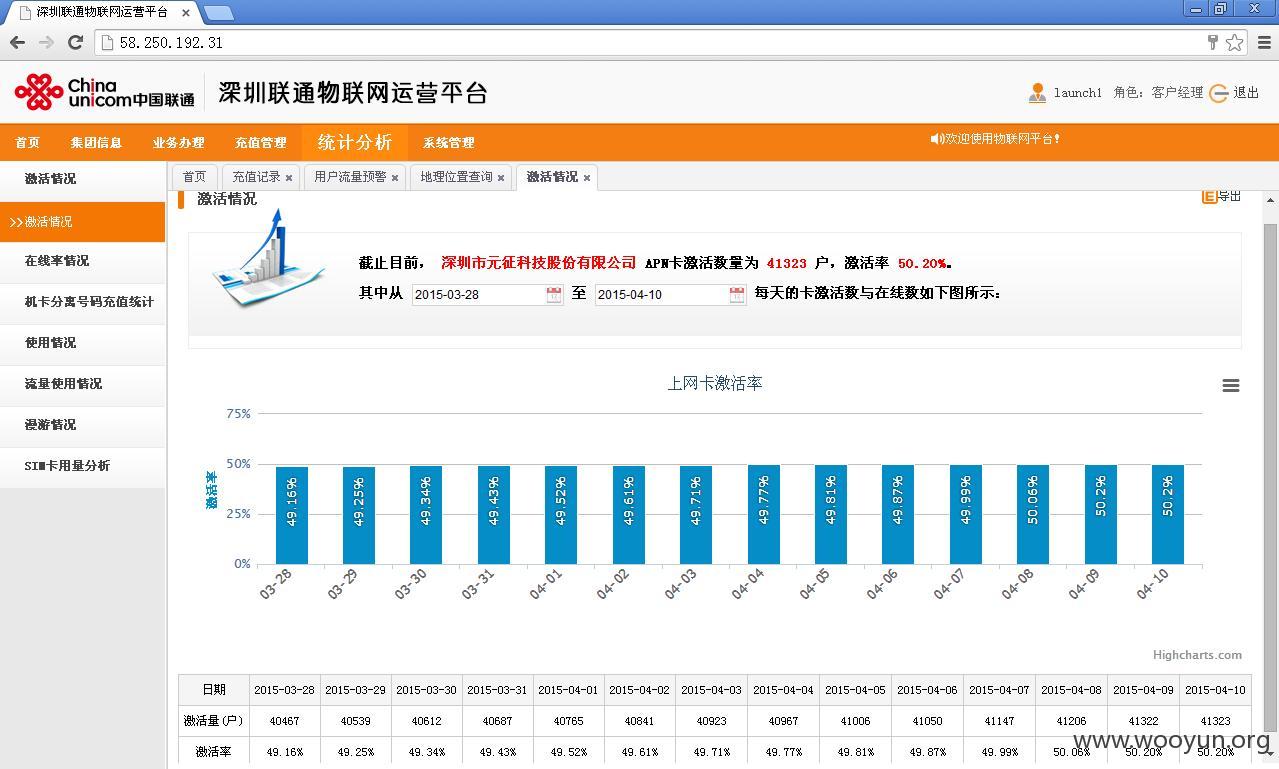Open 机卡分离号码充值统计 in the sidebar
The height and width of the screenshot is (769, 1279).
point(82,302)
